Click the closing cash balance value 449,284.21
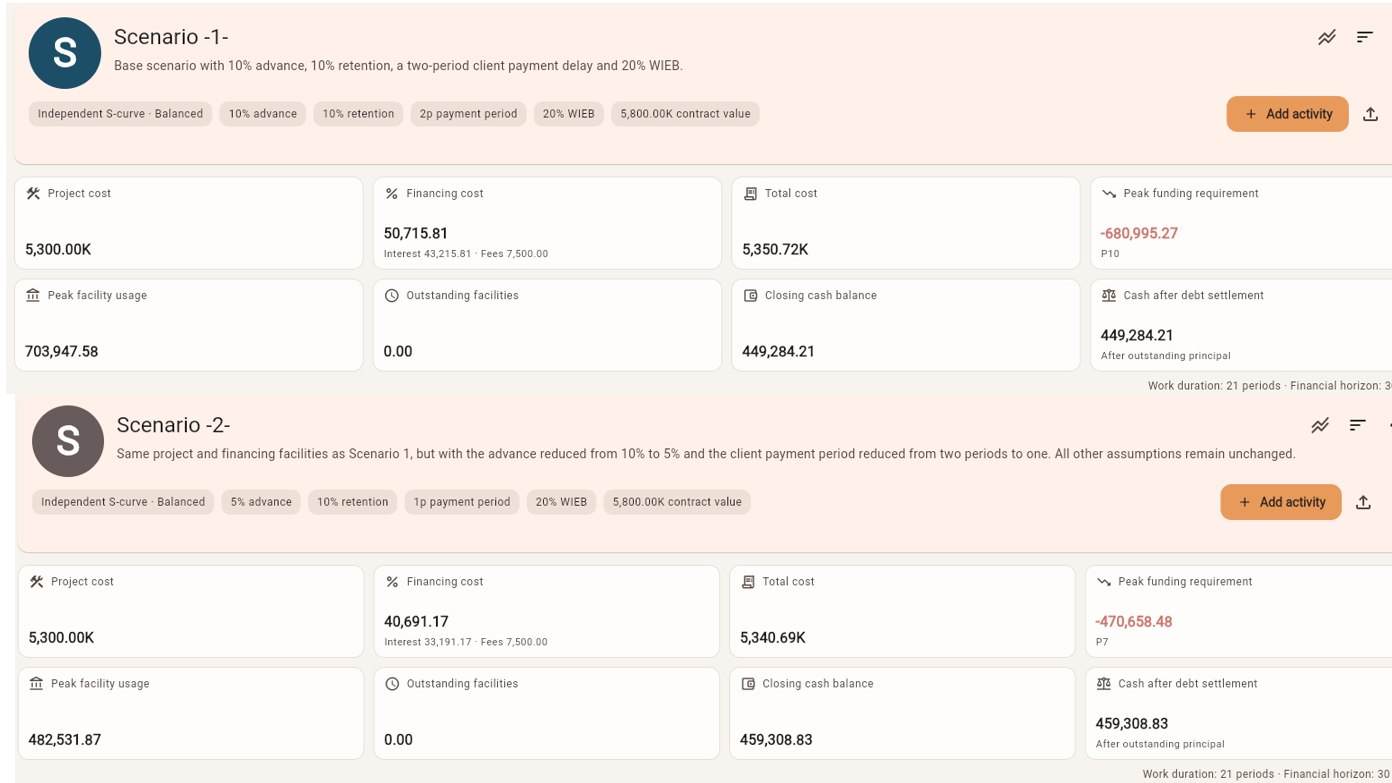Viewport: 1392px width, 783px height. point(778,351)
